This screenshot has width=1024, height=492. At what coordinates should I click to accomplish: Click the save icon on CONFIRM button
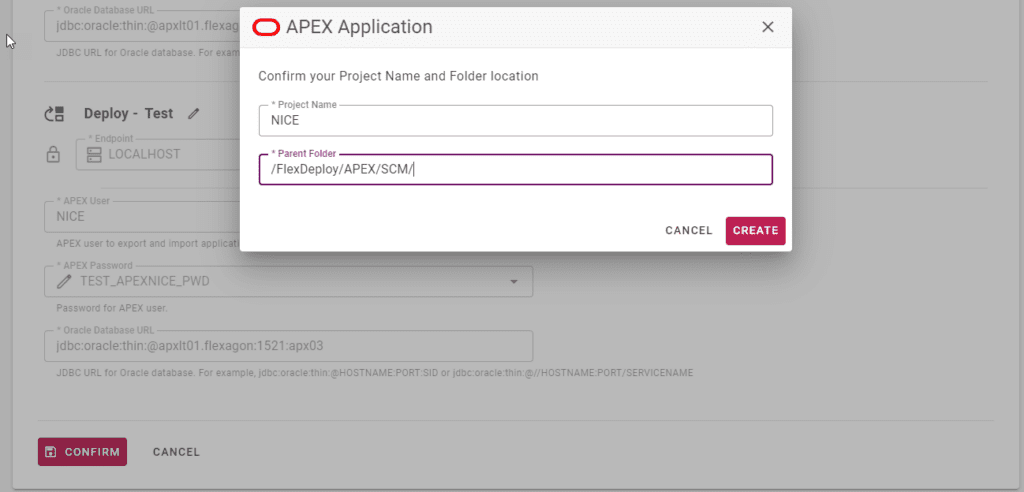point(50,452)
